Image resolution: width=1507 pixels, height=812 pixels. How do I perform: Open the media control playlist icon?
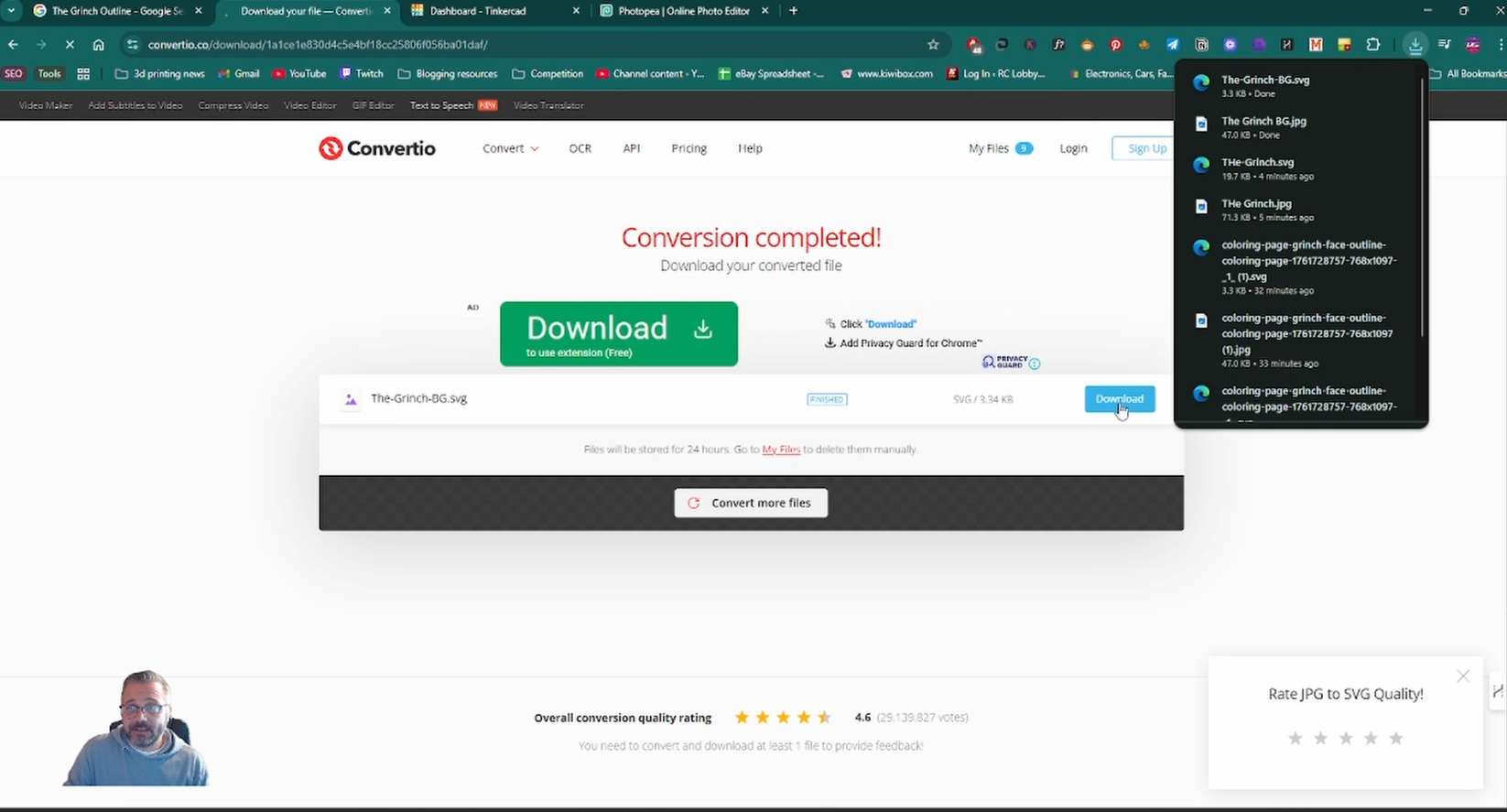point(1444,44)
